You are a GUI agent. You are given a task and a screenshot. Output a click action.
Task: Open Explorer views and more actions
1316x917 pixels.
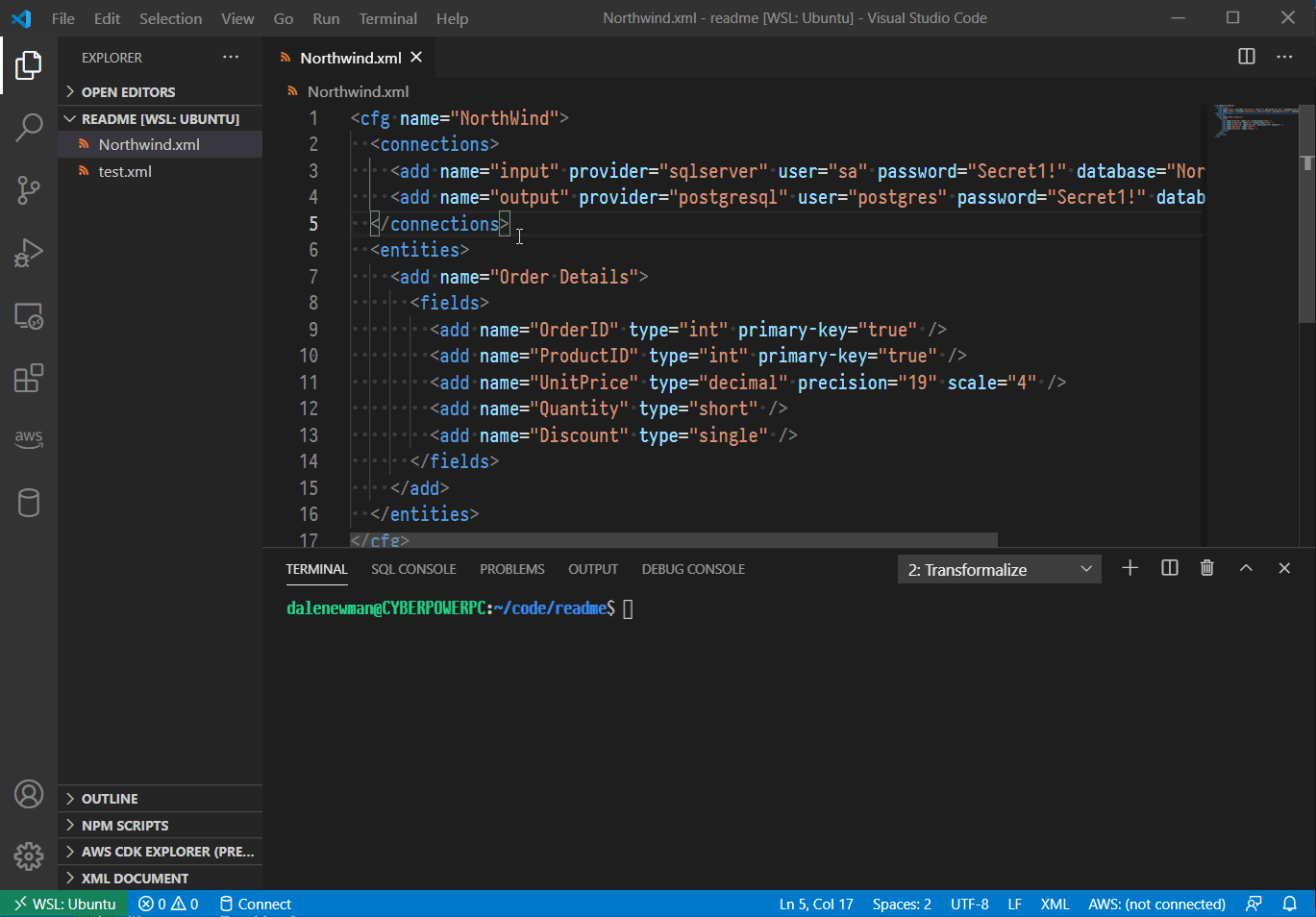(x=231, y=58)
